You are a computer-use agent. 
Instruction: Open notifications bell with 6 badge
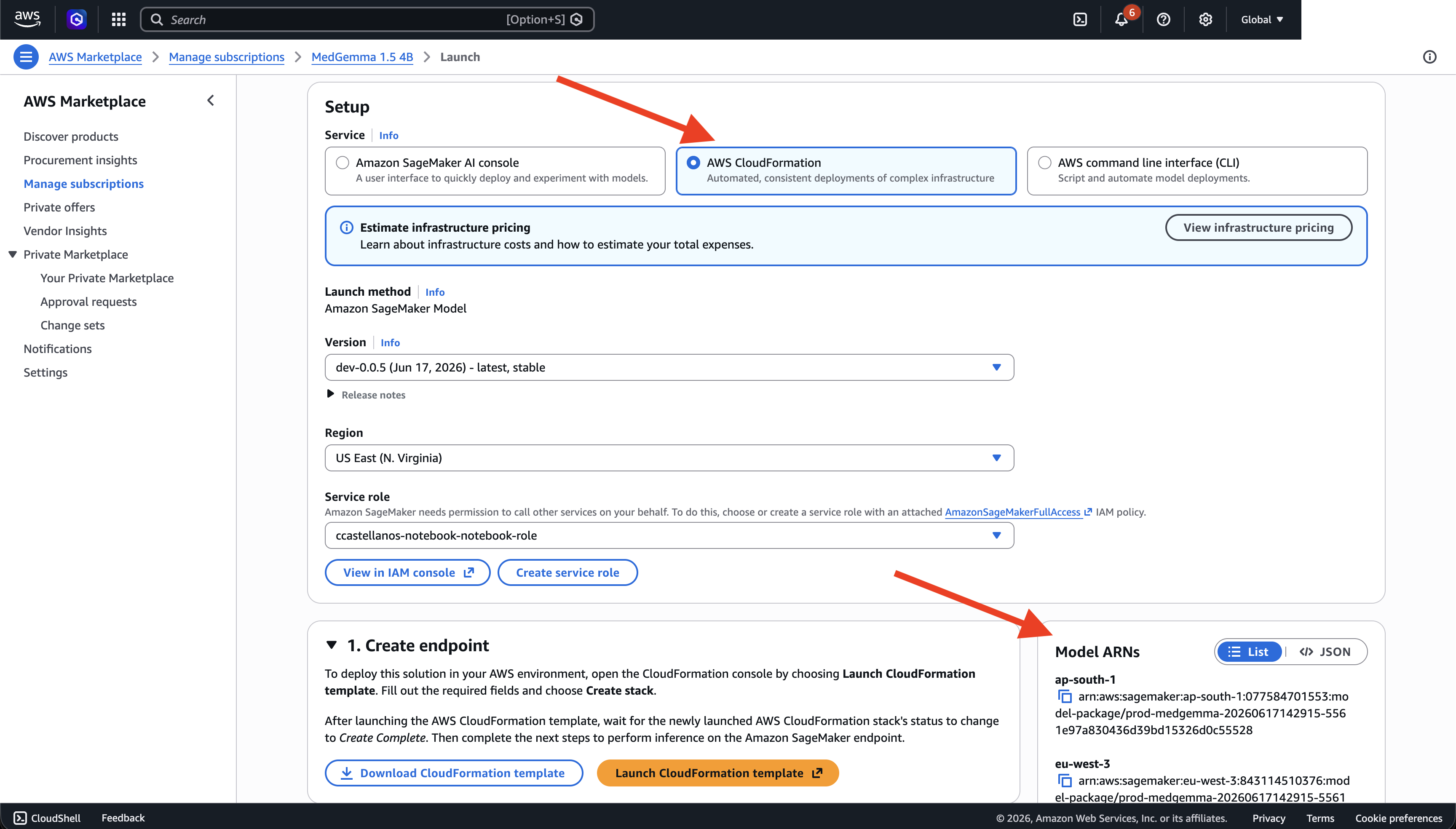pos(1122,19)
